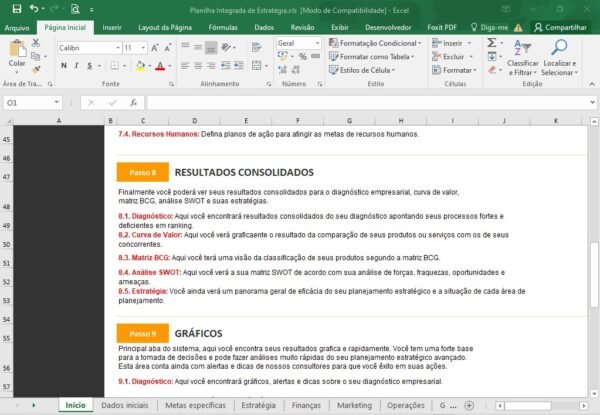Center text horizontally

coord(198,66)
